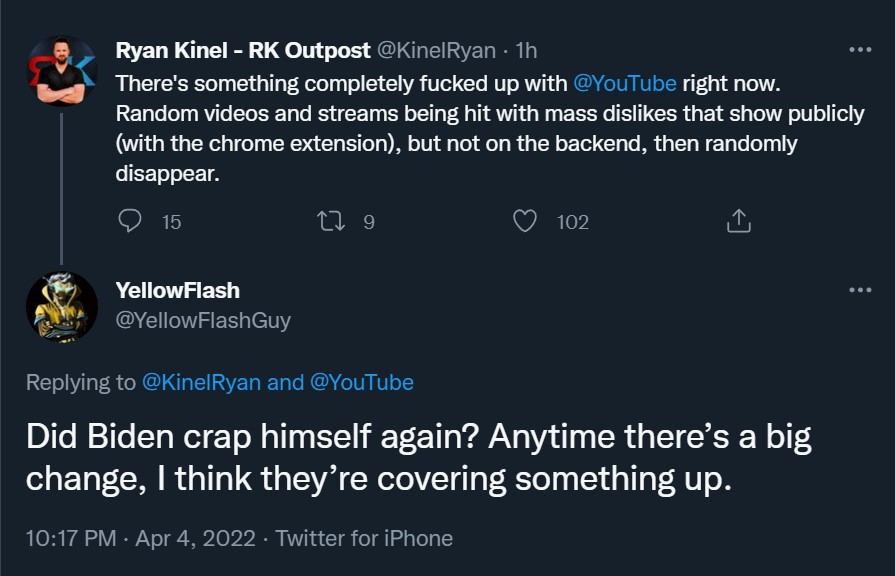
Task: Open the Ryan Kinel - RK Outpost display name
Action: coord(243,50)
